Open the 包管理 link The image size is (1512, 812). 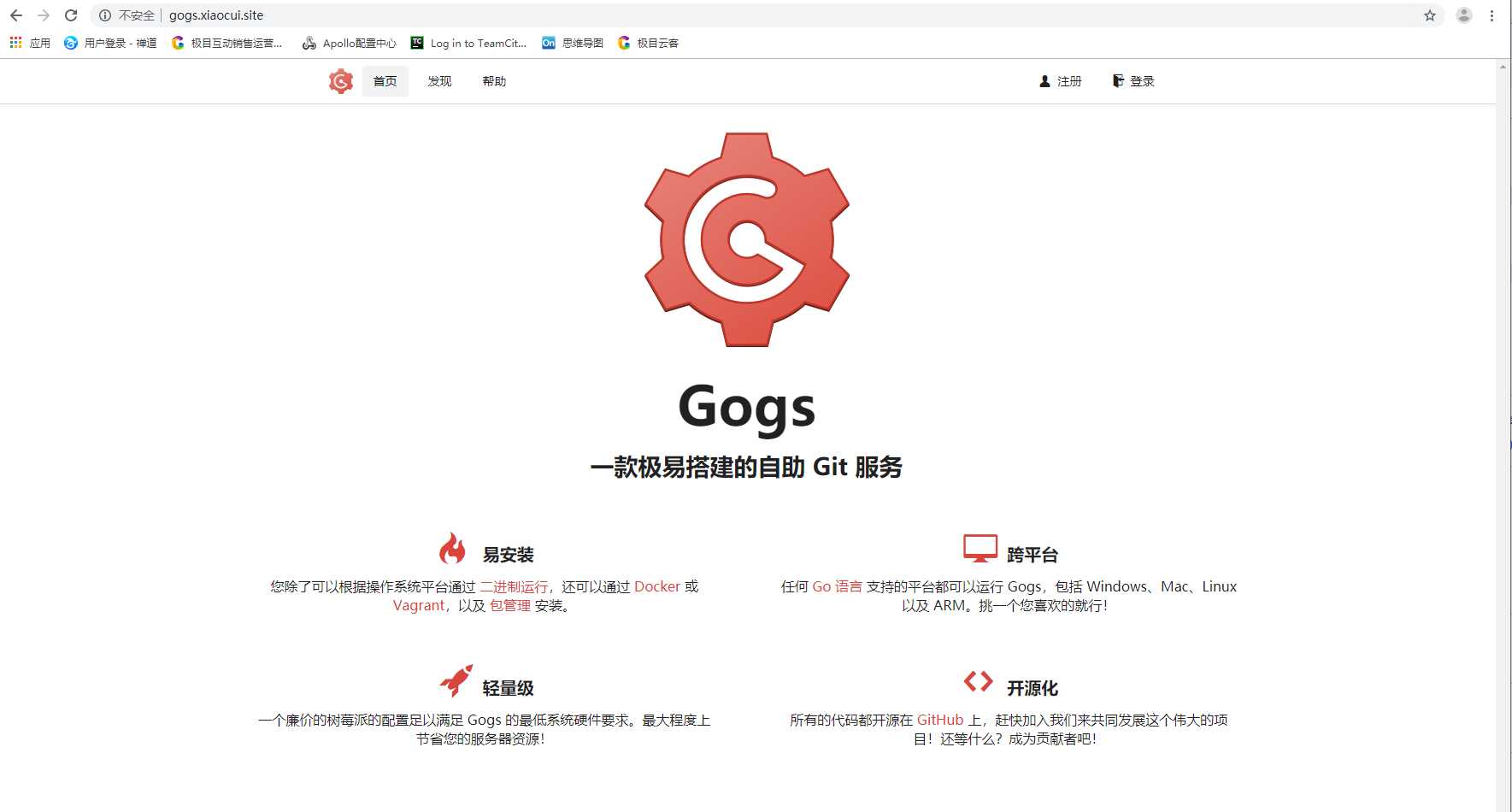[x=510, y=605]
